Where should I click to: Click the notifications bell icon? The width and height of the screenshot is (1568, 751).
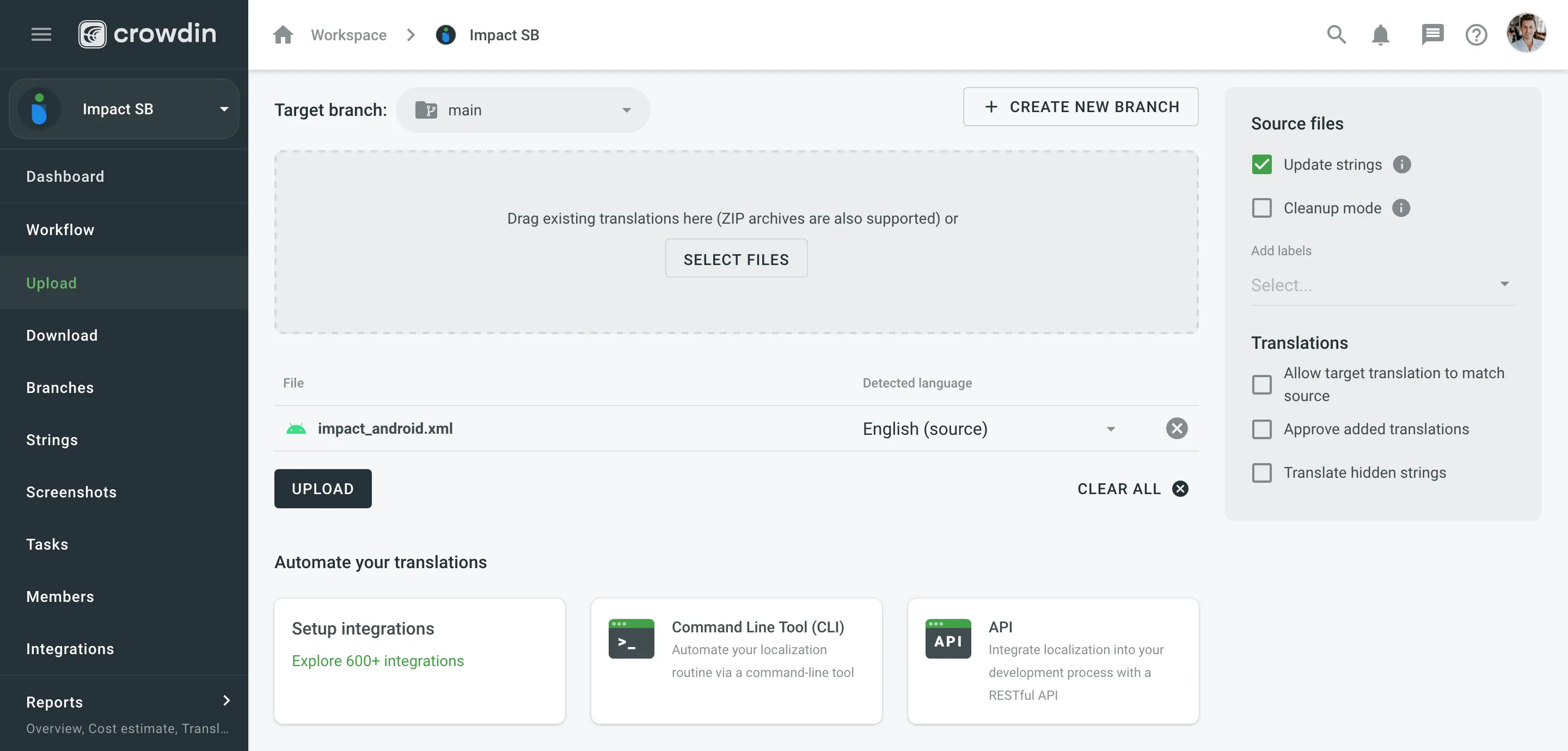coord(1381,34)
